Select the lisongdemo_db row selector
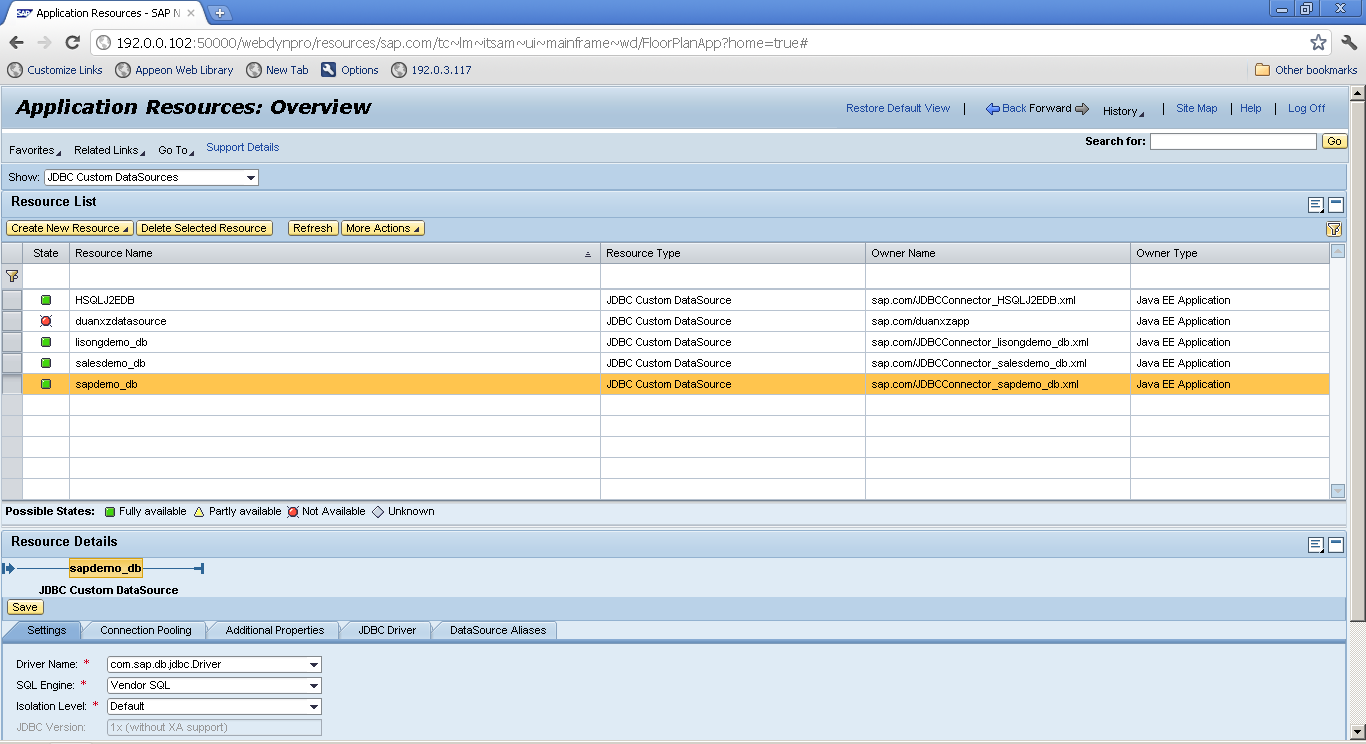The height and width of the screenshot is (744, 1366). tap(12, 342)
